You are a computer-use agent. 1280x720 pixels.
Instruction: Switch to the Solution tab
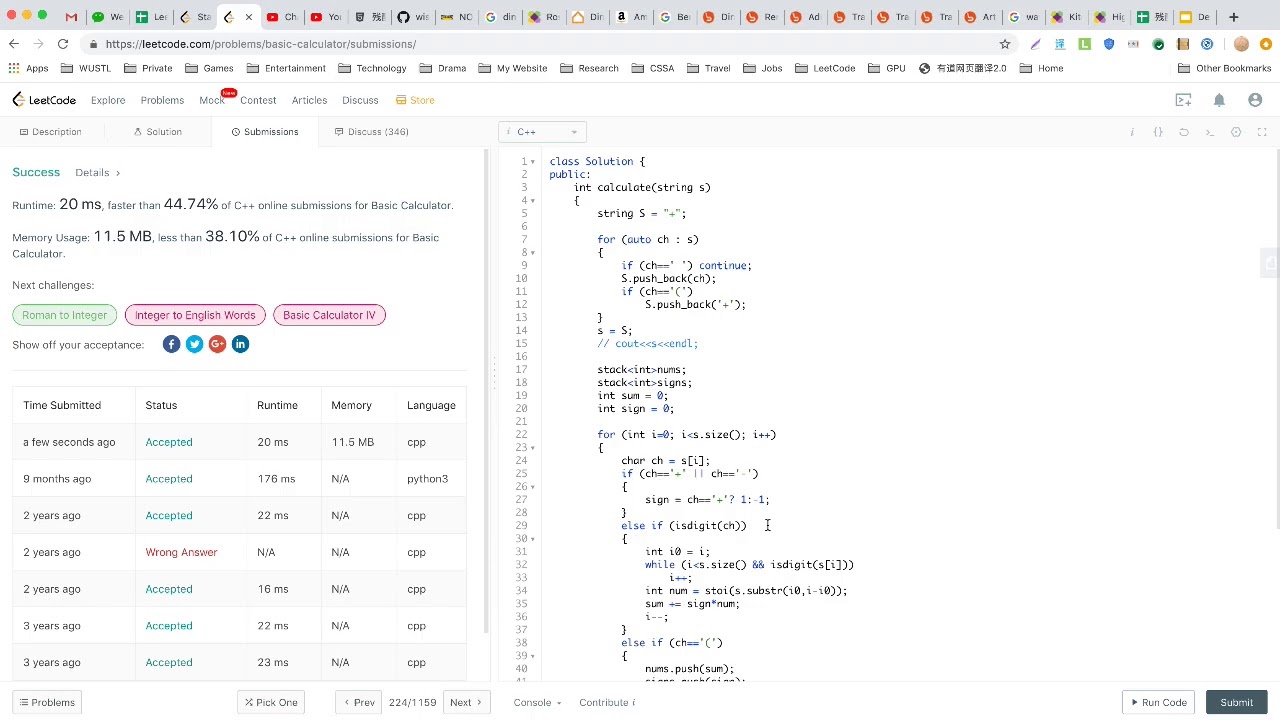point(158,132)
